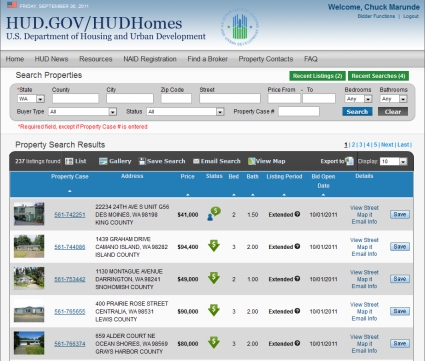Click thumbnail photo of Ocean Shores property
The image size is (425, 361).
tap(29, 343)
